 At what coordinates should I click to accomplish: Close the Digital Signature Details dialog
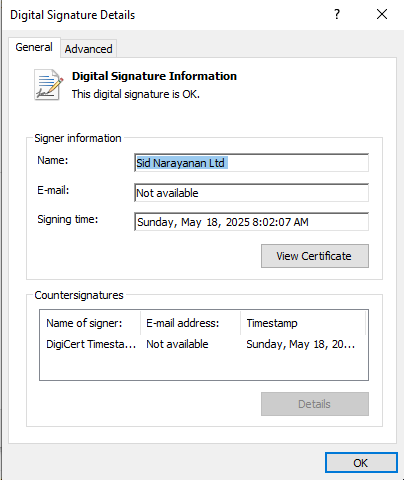[x=382, y=14]
